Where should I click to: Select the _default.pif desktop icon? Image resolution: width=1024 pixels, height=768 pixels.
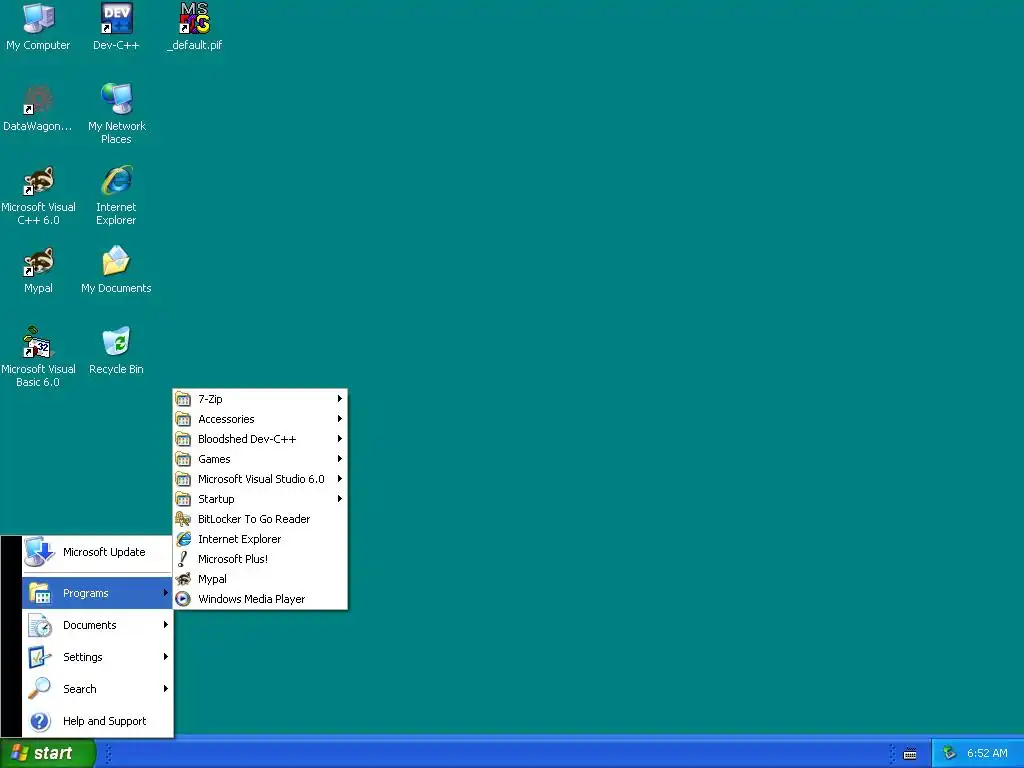pyautogui.click(x=195, y=27)
